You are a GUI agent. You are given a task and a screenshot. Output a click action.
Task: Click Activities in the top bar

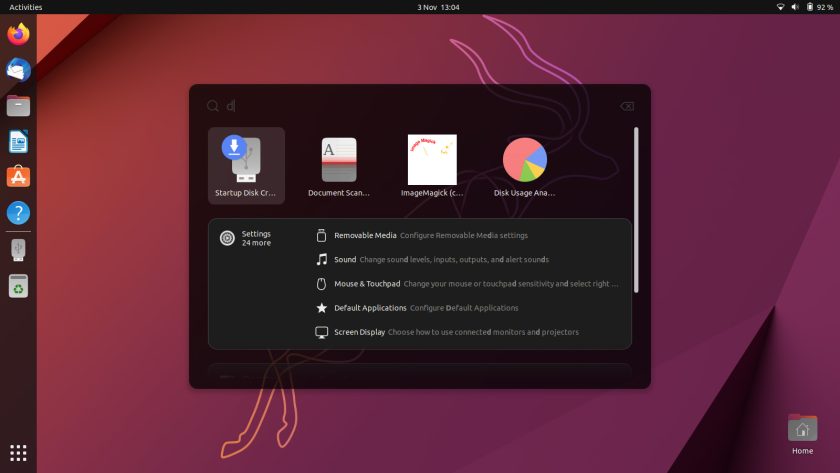(26, 7)
